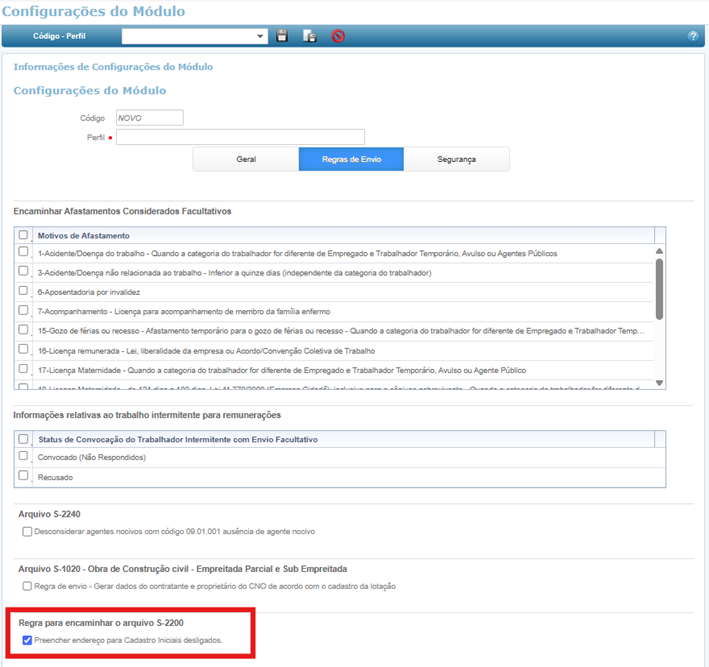
Task: Check 1-Acidente/Doença do trabalho row
Action: 23,251
